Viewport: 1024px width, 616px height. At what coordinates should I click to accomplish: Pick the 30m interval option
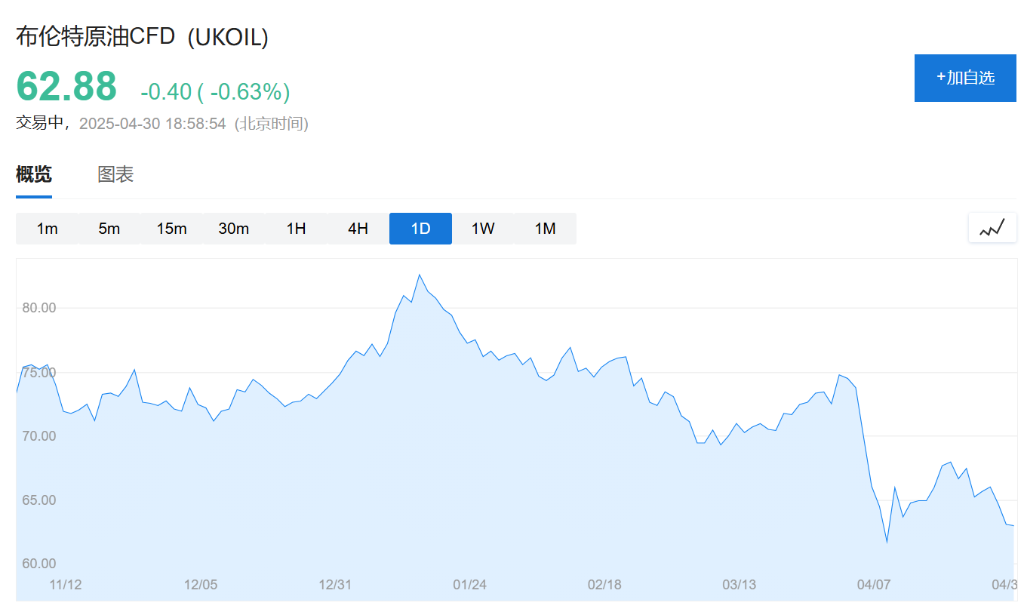pyautogui.click(x=233, y=228)
